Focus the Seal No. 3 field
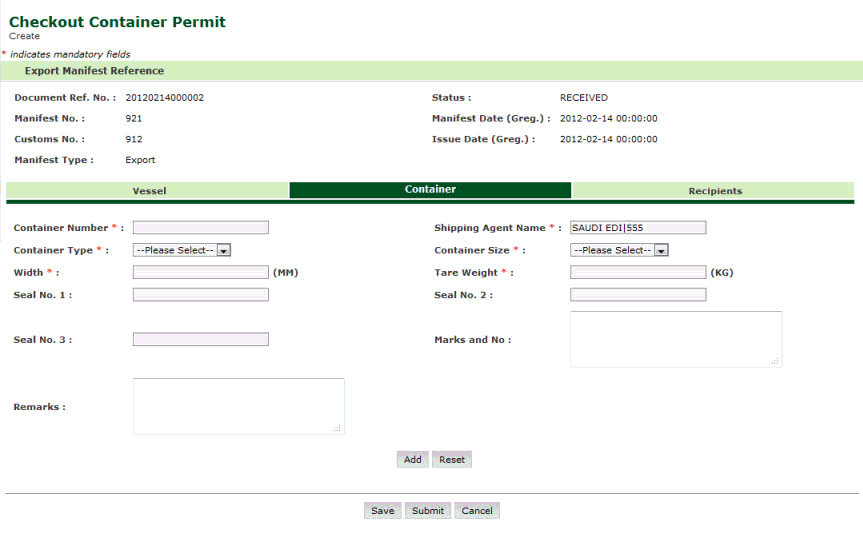863x533 pixels. point(200,340)
